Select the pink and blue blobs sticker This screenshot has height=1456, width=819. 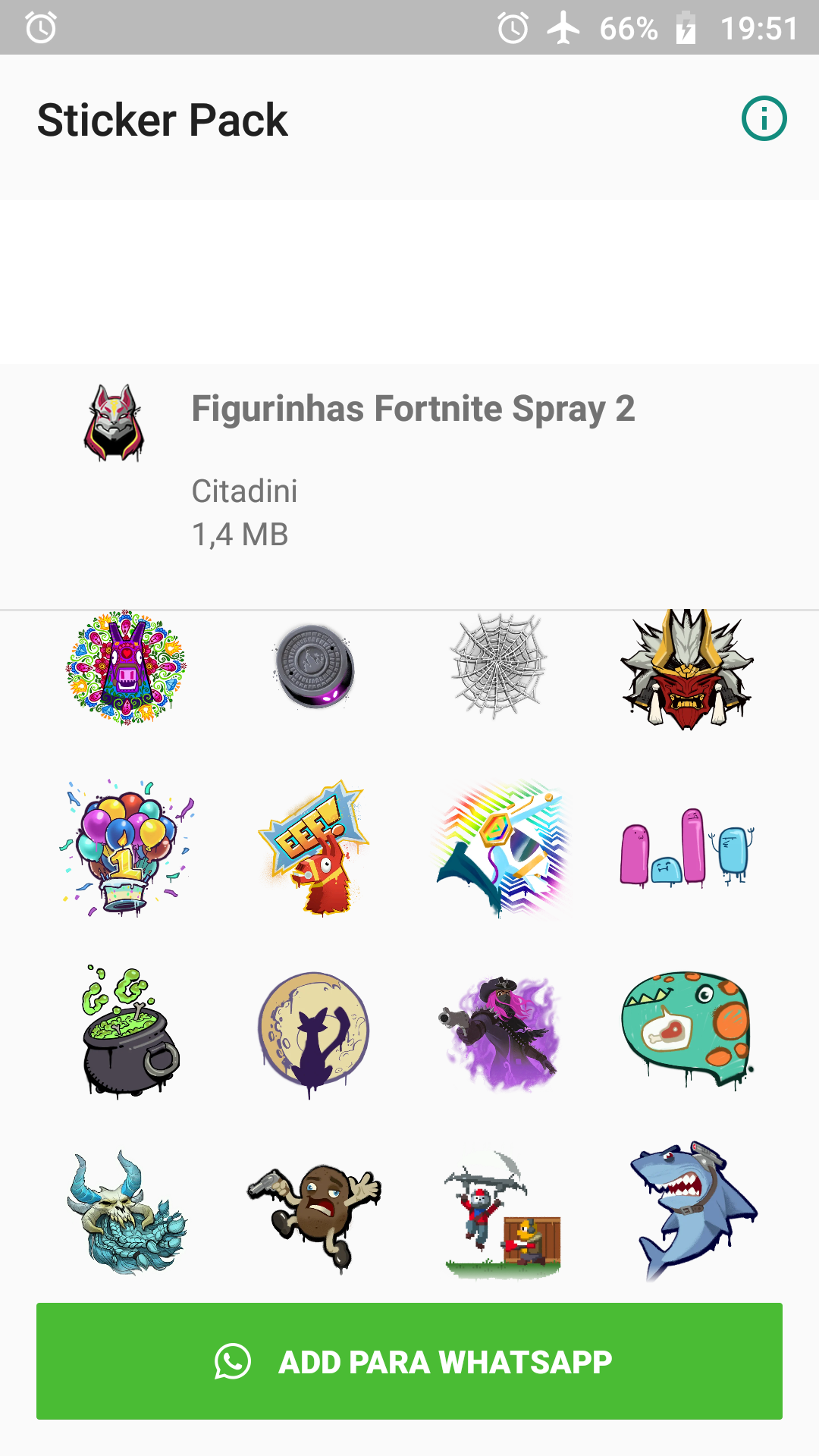click(x=686, y=848)
